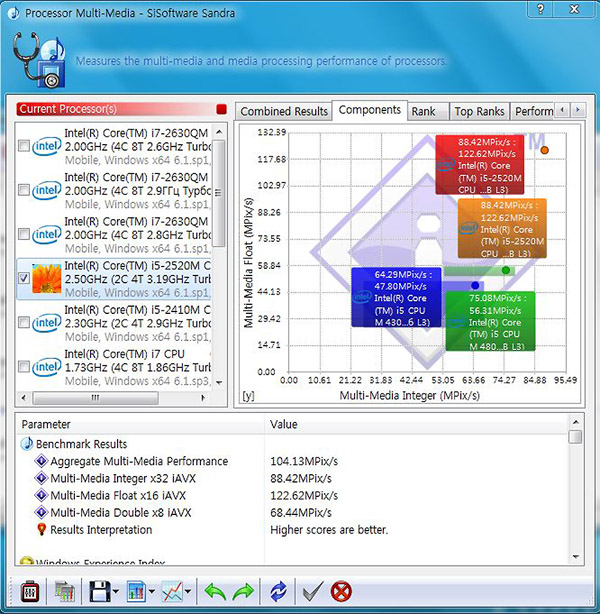Click the Value column header

tap(416, 424)
